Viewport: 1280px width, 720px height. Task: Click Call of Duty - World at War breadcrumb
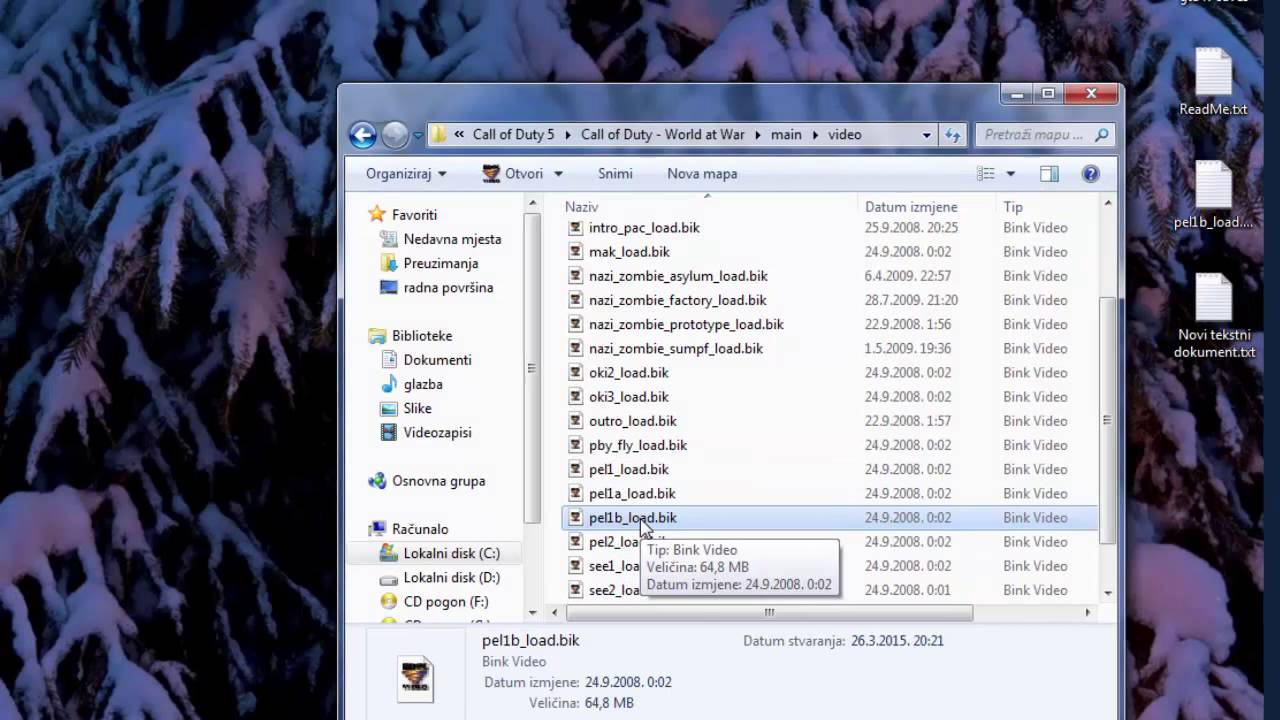[663, 134]
